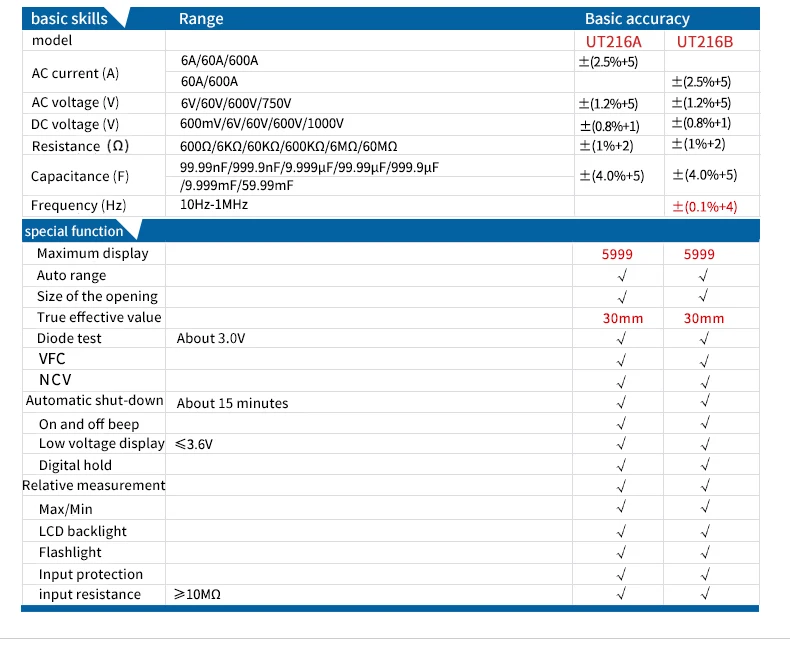Click UT216B check mark for Max/Min

tap(705, 506)
